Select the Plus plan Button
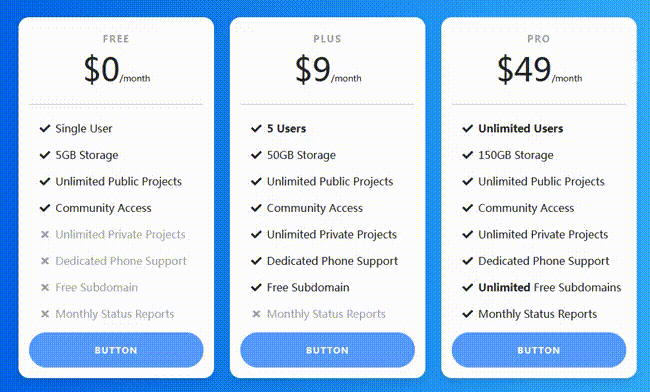Image resolution: width=650 pixels, height=392 pixels. tap(327, 350)
